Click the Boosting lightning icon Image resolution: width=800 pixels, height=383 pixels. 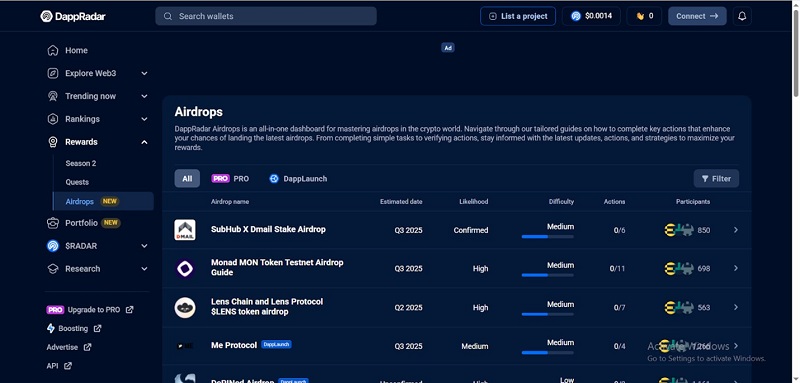[x=51, y=328]
